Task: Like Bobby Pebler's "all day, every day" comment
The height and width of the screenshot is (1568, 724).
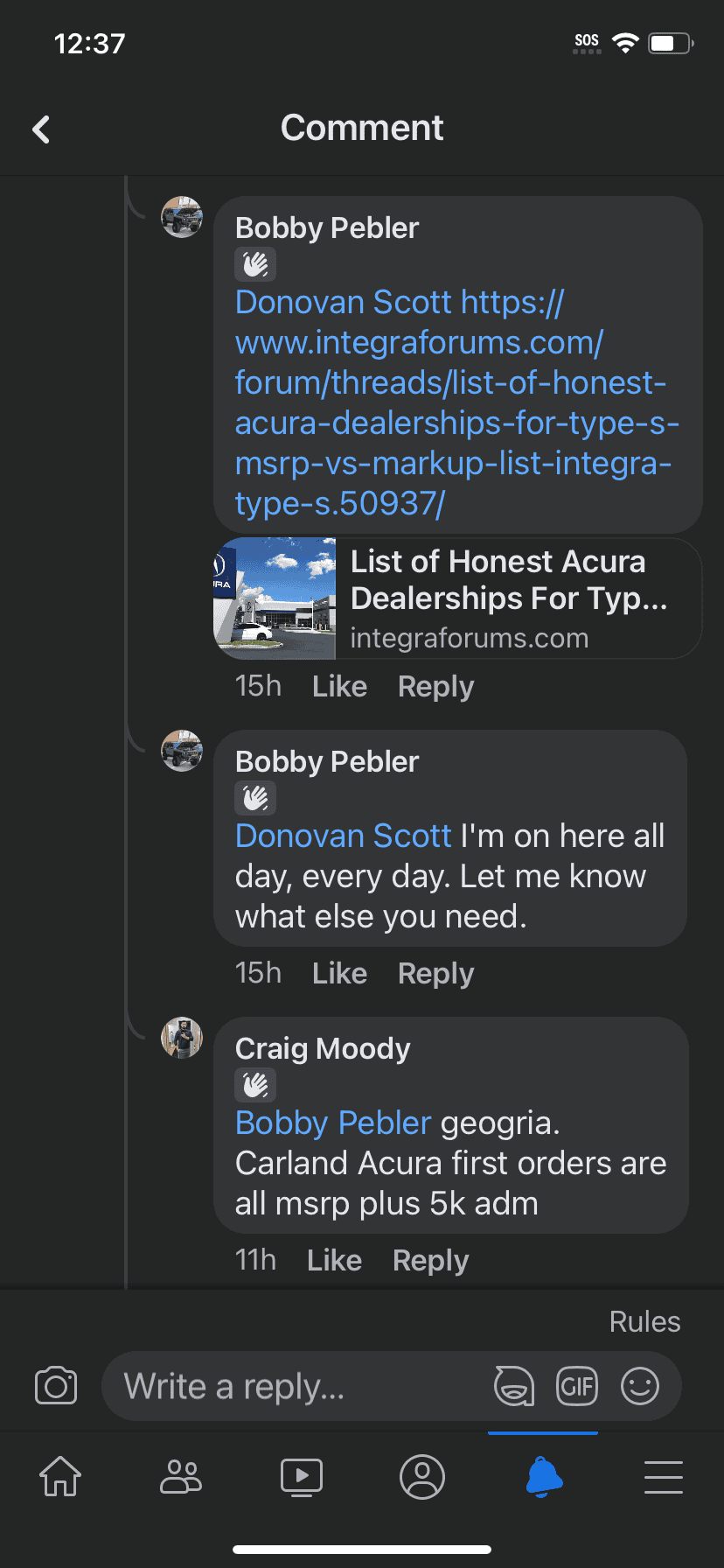Action: (x=339, y=973)
